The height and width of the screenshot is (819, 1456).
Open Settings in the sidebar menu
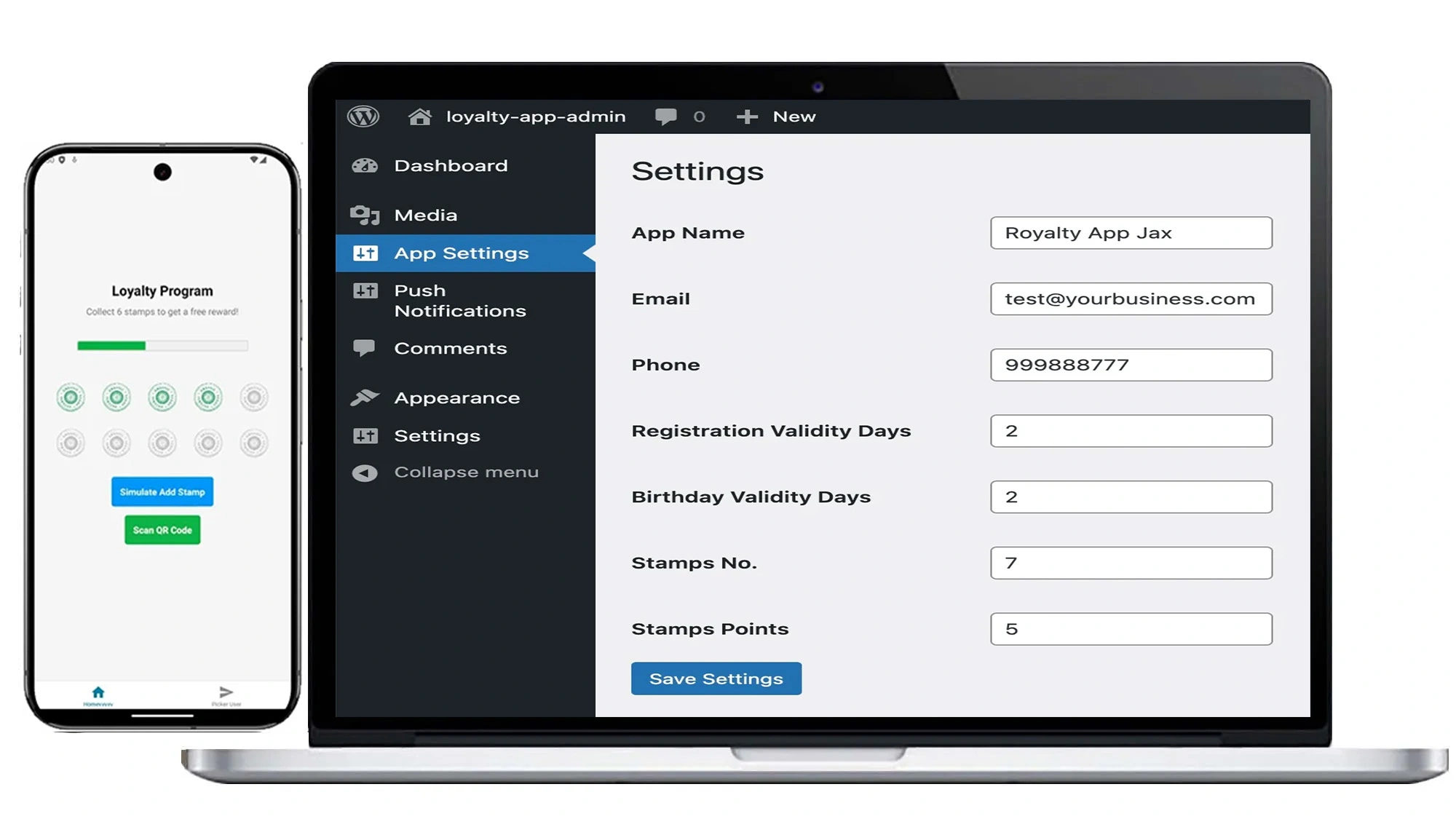pos(437,436)
